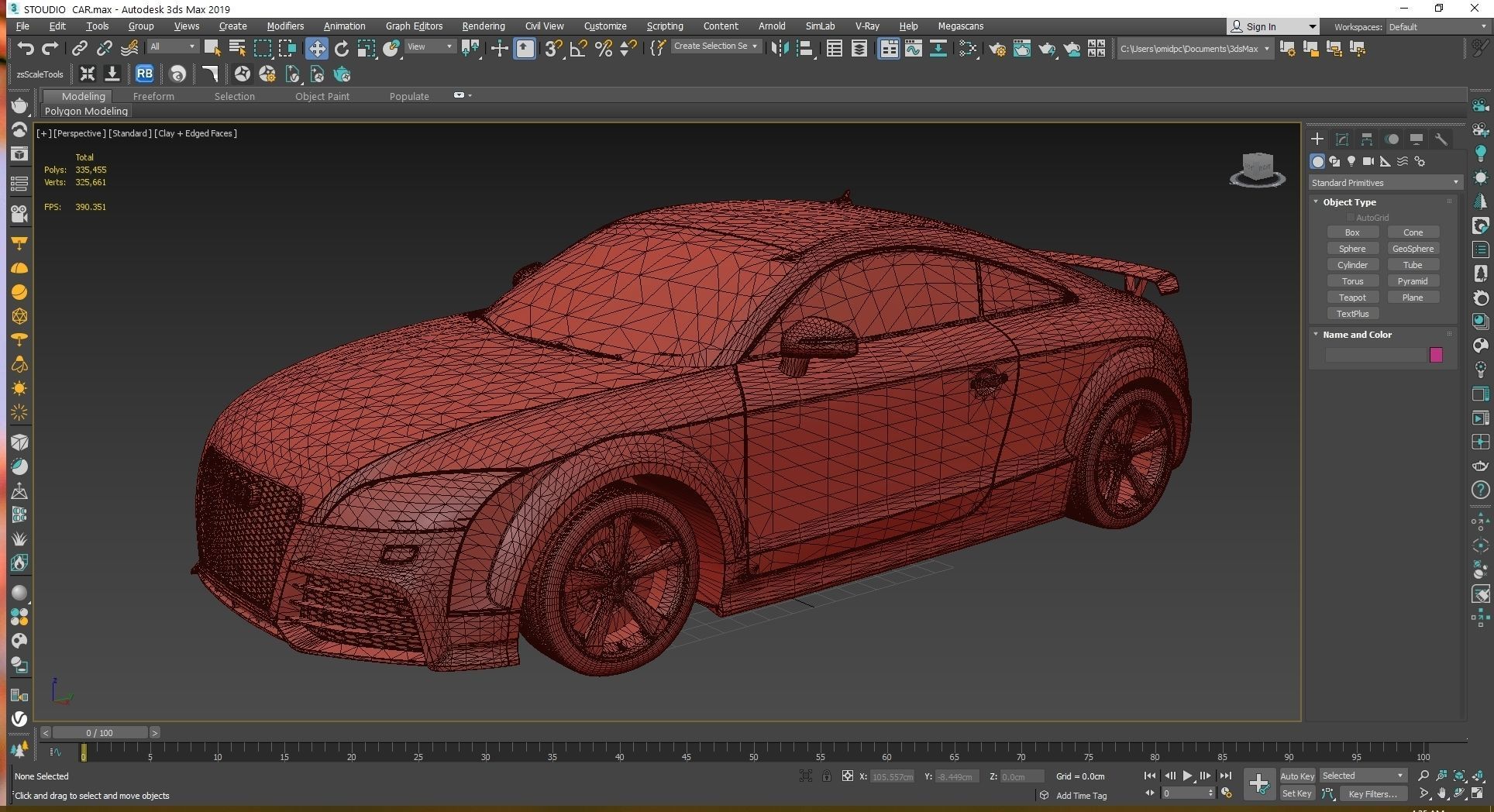The height and width of the screenshot is (812, 1494).
Task: Activate the Select Object tool
Action: pyautogui.click(x=212, y=49)
